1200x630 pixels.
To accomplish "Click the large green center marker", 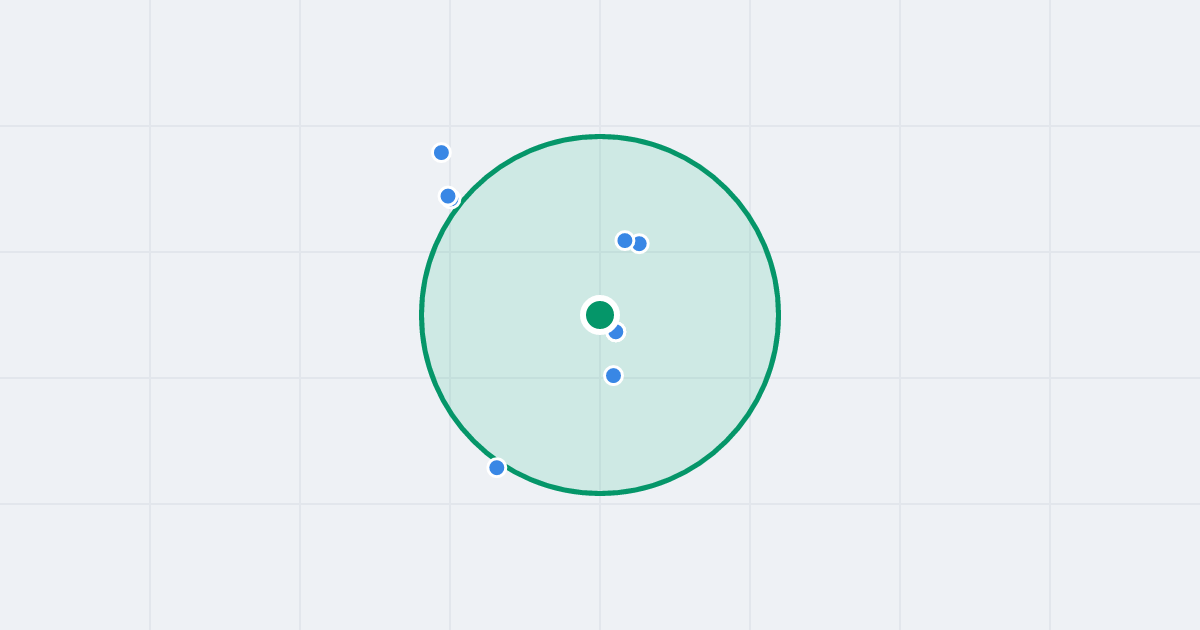I will 600,315.
